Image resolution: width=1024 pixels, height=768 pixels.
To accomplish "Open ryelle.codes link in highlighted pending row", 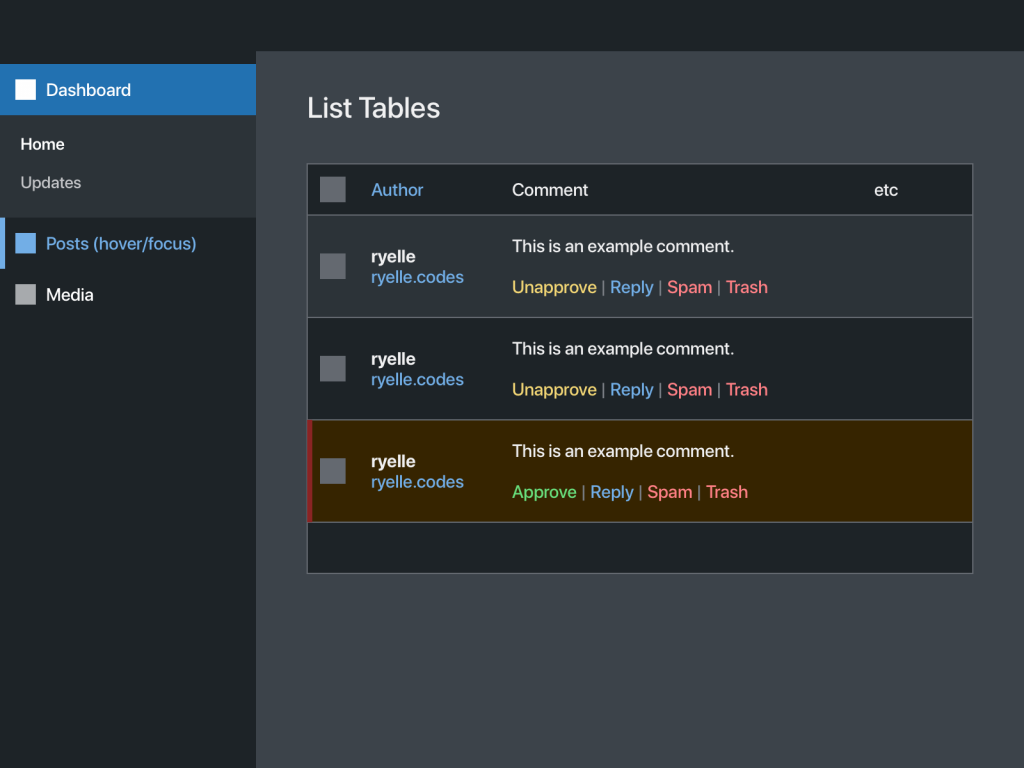I will coord(417,482).
